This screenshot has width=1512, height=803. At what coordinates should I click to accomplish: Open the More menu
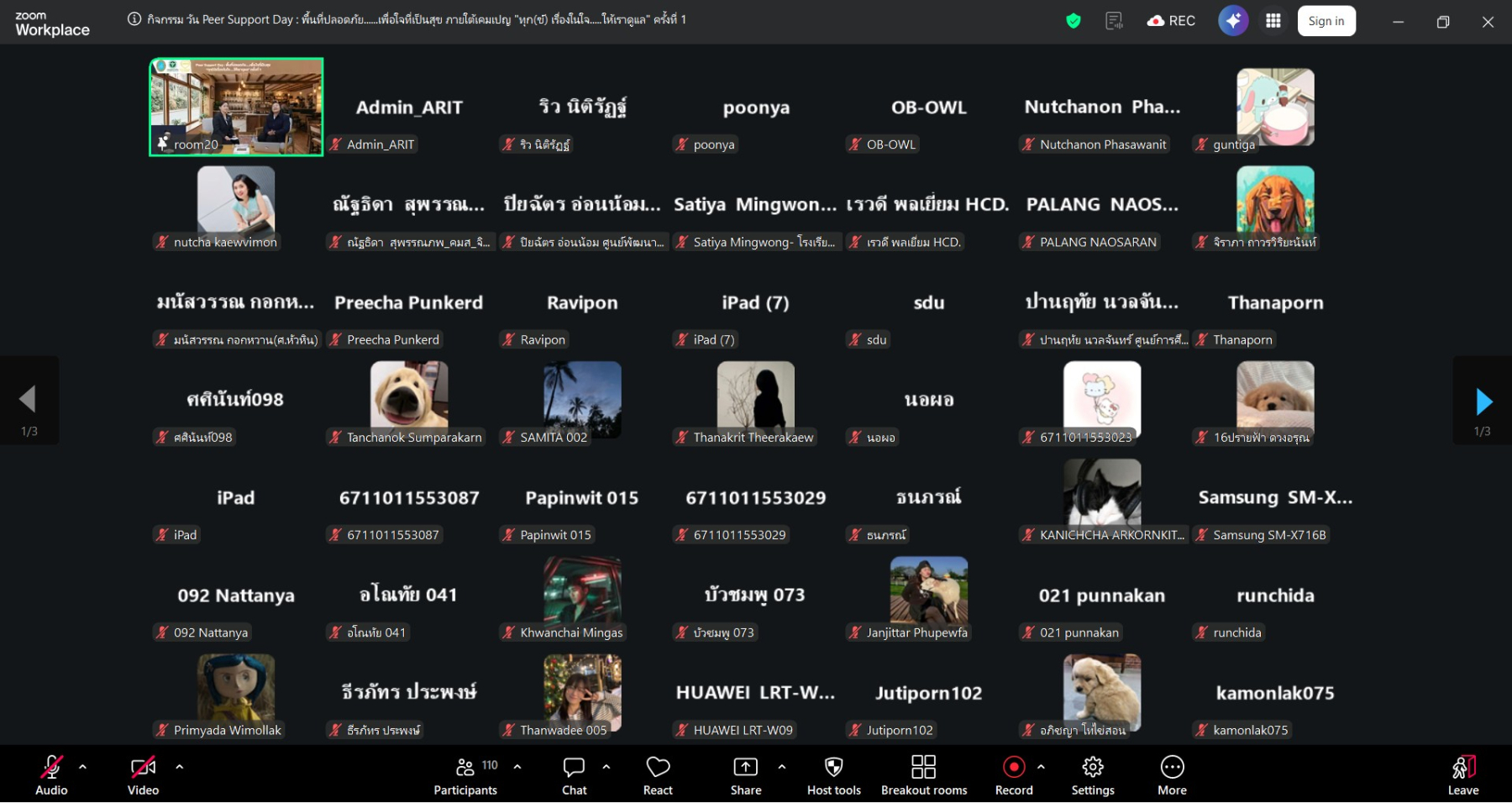pos(1172,775)
